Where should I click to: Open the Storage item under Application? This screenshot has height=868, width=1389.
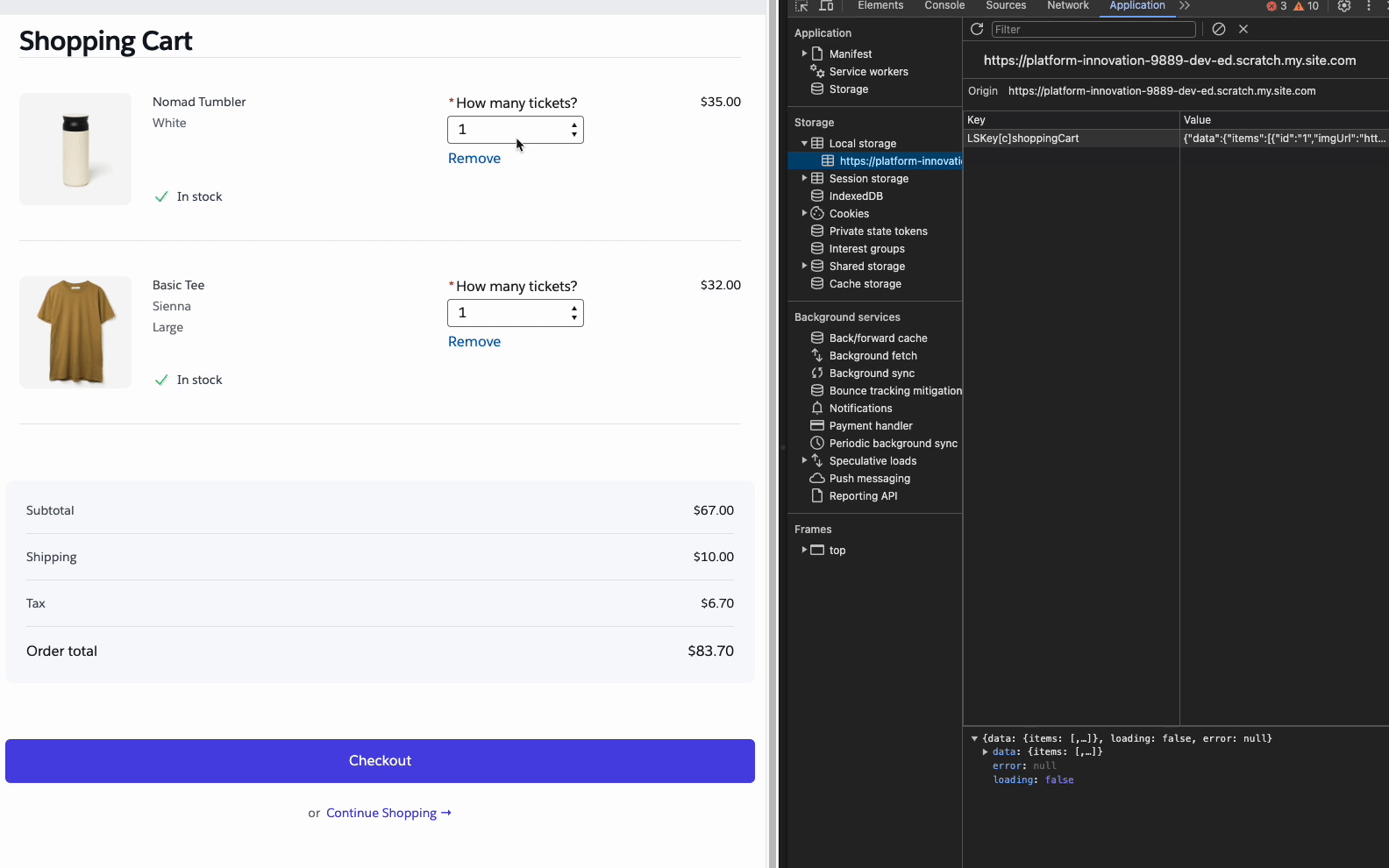(x=848, y=89)
